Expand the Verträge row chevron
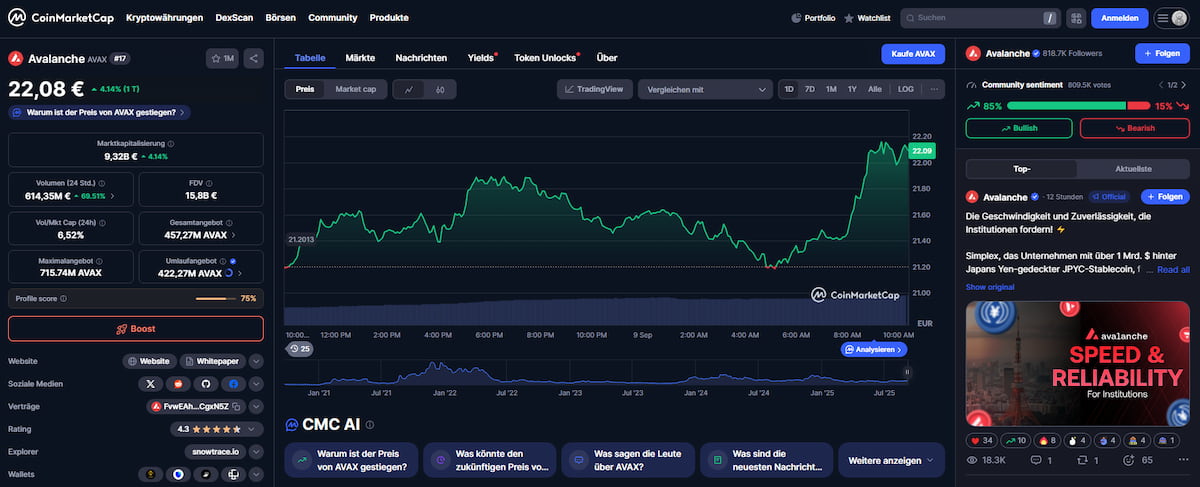The image size is (1200, 487). (257, 406)
